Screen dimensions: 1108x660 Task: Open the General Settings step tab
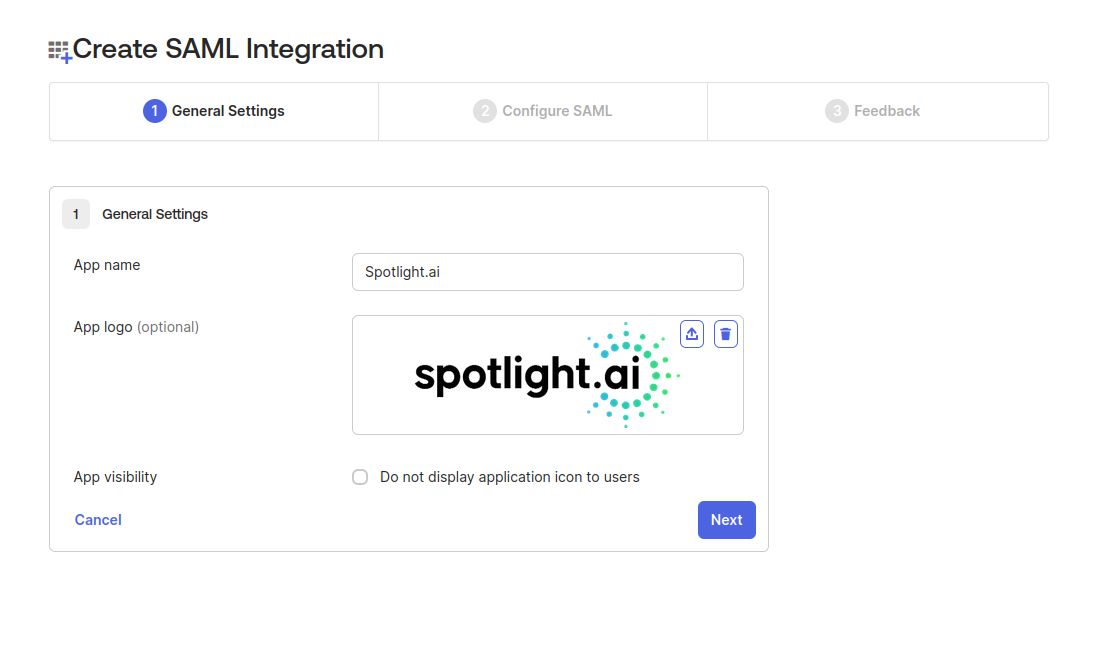[214, 112]
